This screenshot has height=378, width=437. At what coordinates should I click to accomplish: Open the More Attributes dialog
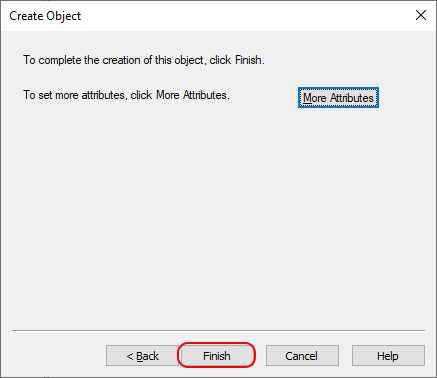(338, 98)
